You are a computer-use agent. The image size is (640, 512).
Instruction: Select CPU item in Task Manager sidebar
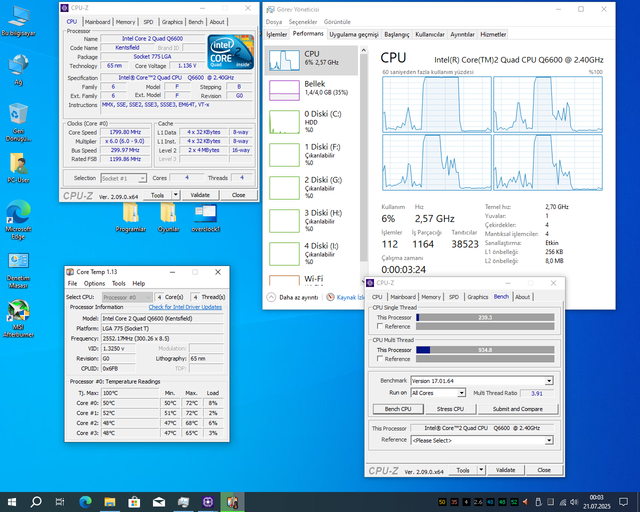click(312, 60)
